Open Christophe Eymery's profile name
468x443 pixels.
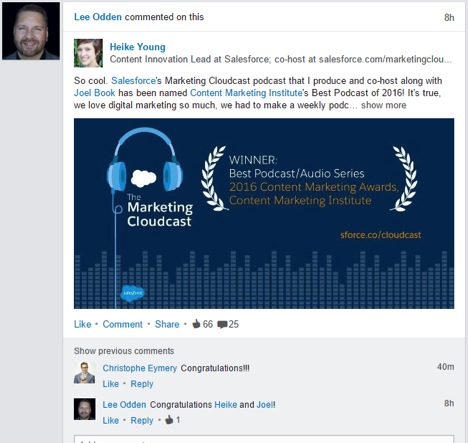(140, 368)
